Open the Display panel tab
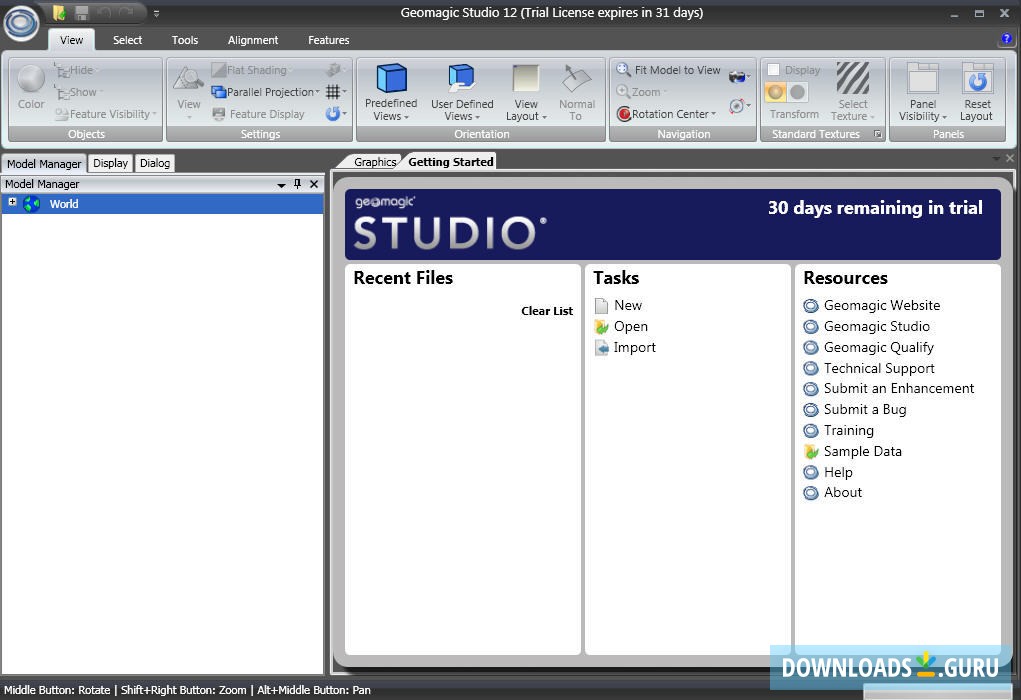Image resolution: width=1021 pixels, height=700 pixels. tap(110, 163)
